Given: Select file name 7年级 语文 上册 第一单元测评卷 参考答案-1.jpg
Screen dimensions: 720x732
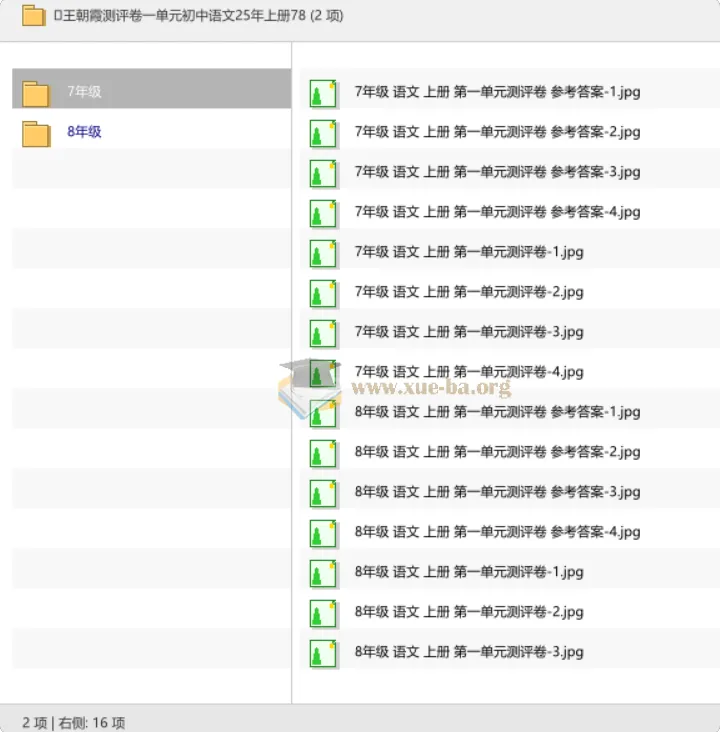Looking at the screenshot, I should point(497,92).
